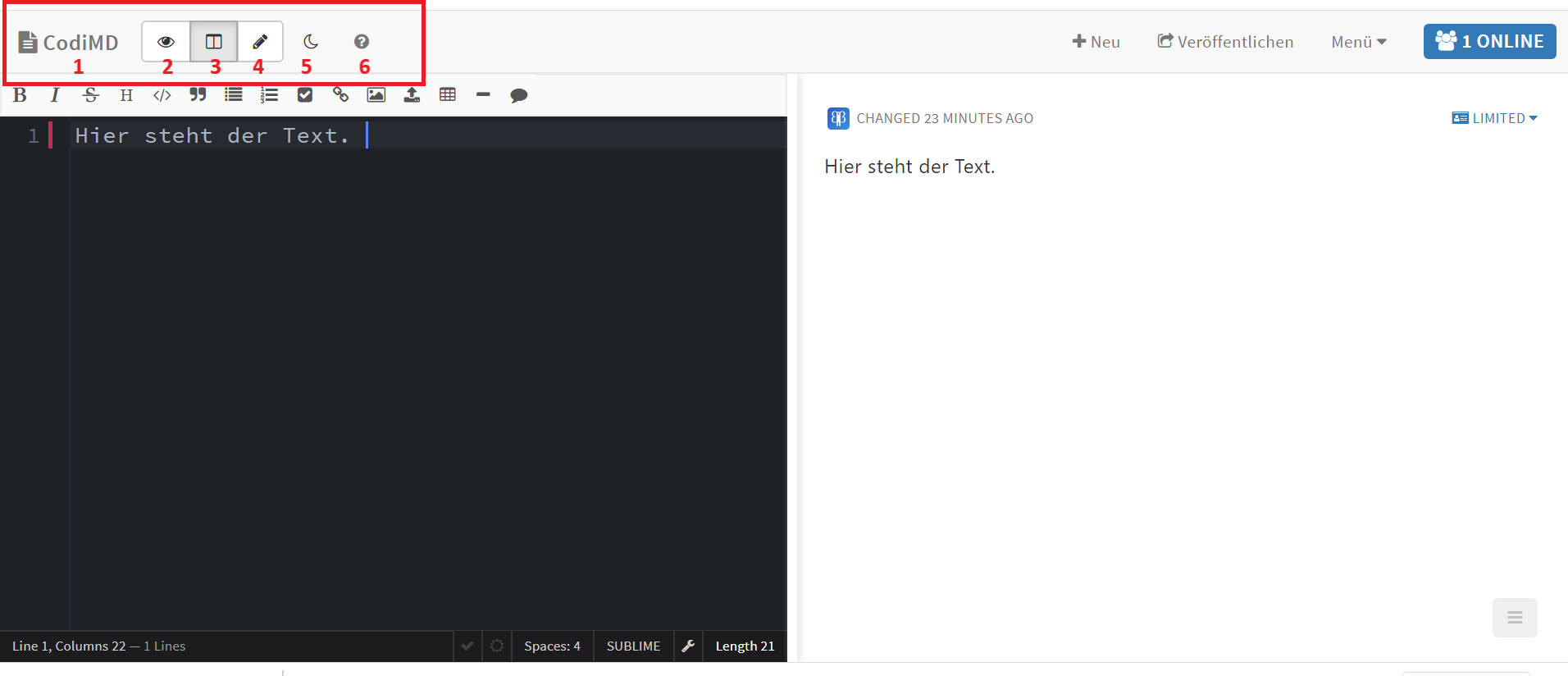Switch the SUBLIME keymap in the status bar

633,646
